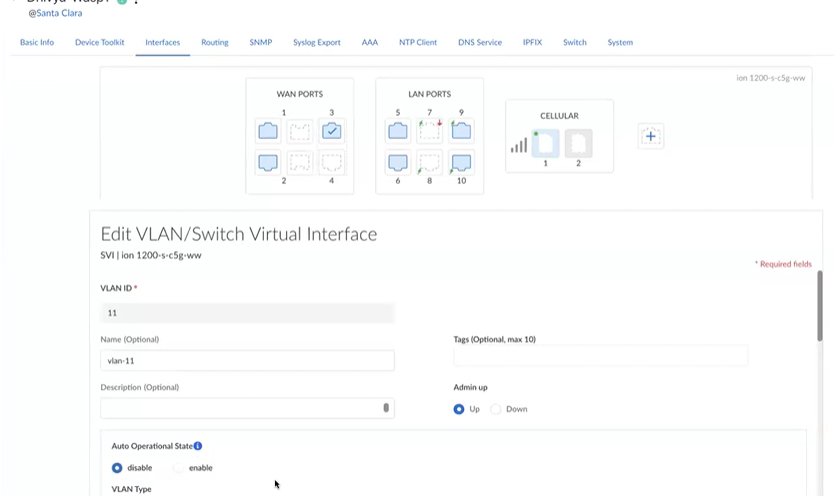
Task: Open the Syslog Export tab
Action: pyautogui.click(x=316, y=43)
